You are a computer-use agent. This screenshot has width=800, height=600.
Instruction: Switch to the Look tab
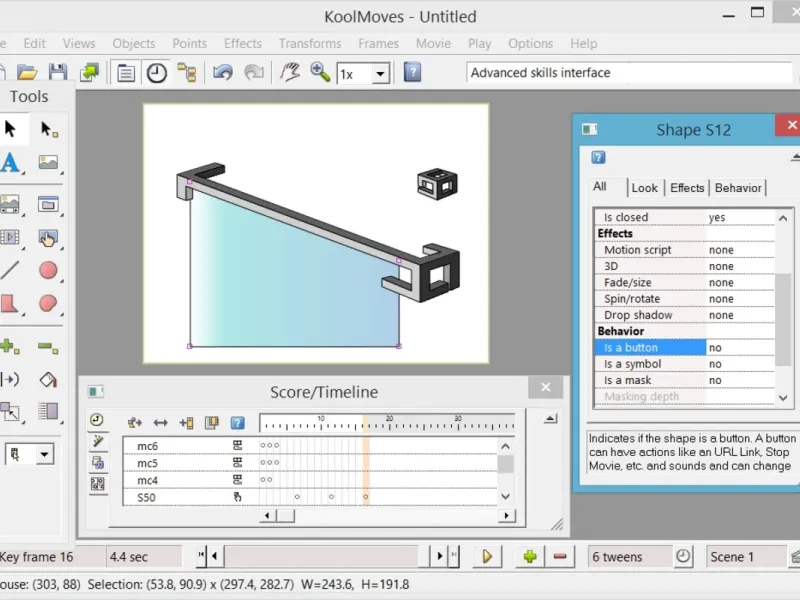[x=644, y=188]
